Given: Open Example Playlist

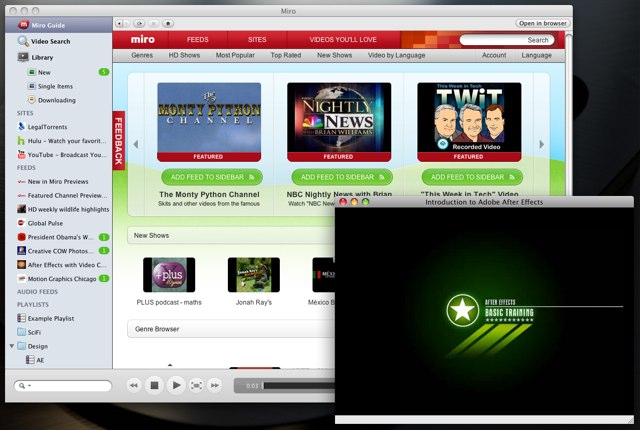Looking at the screenshot, I should click(x=58, y=318).
